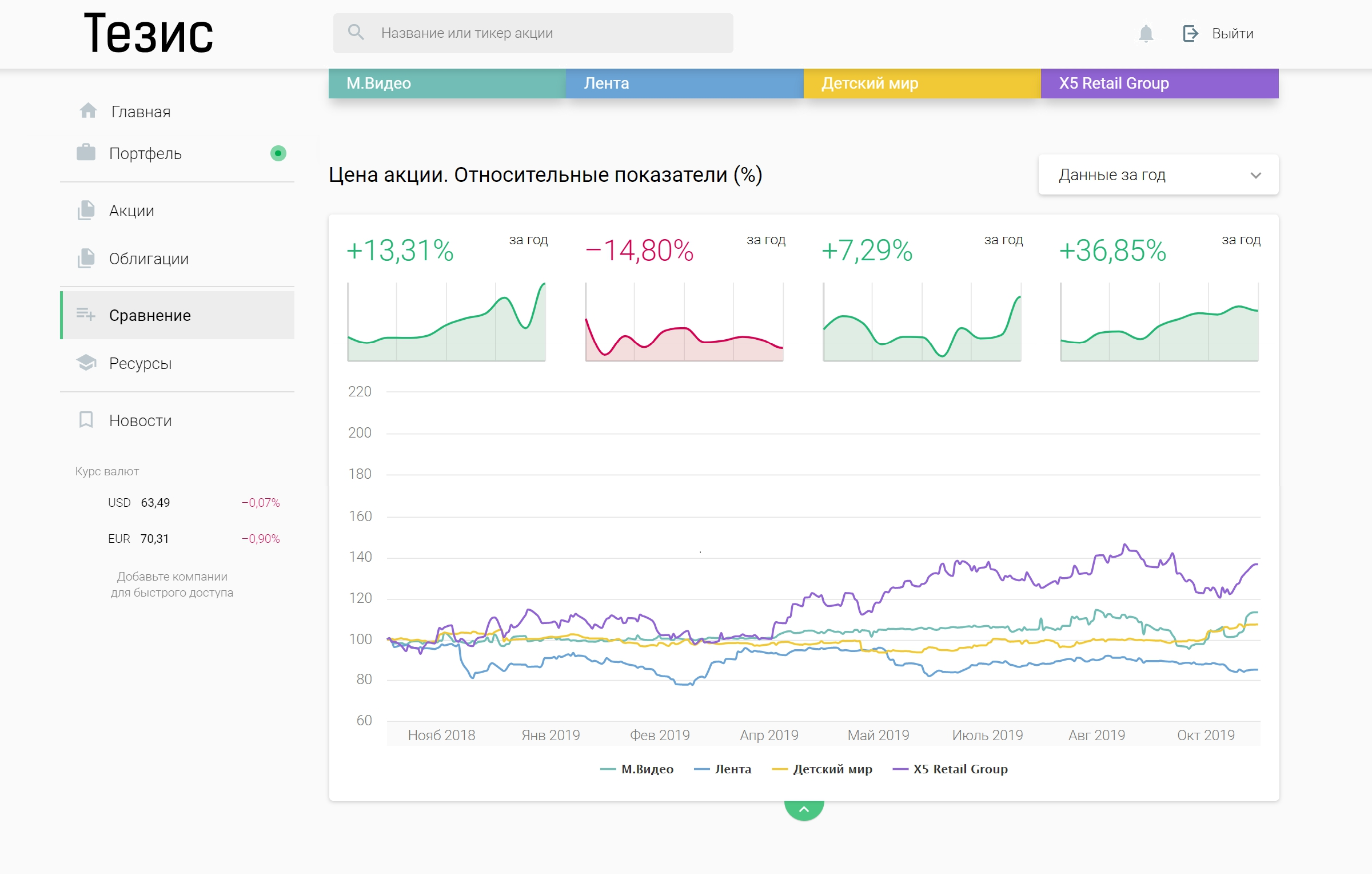Click the compare list icon beside Сравнение
Viewport: 1372px width, 874px height.
coord(86,314)
